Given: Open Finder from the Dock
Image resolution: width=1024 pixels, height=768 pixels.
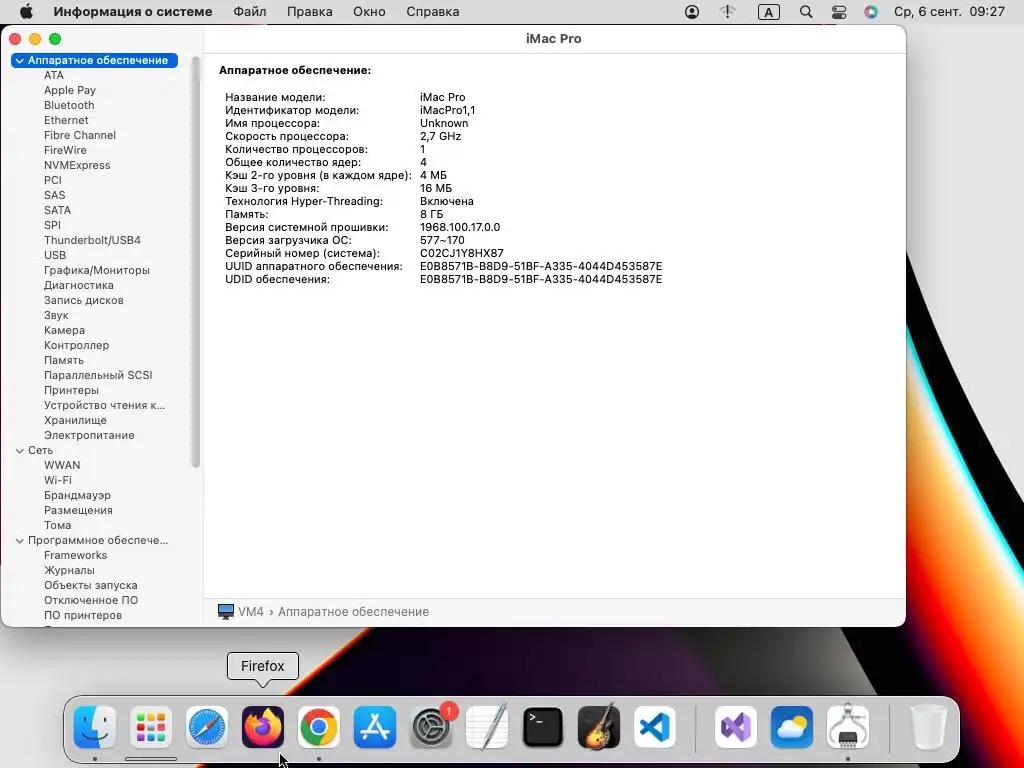Looking at the screenshot, I should [x=95, y=727].
